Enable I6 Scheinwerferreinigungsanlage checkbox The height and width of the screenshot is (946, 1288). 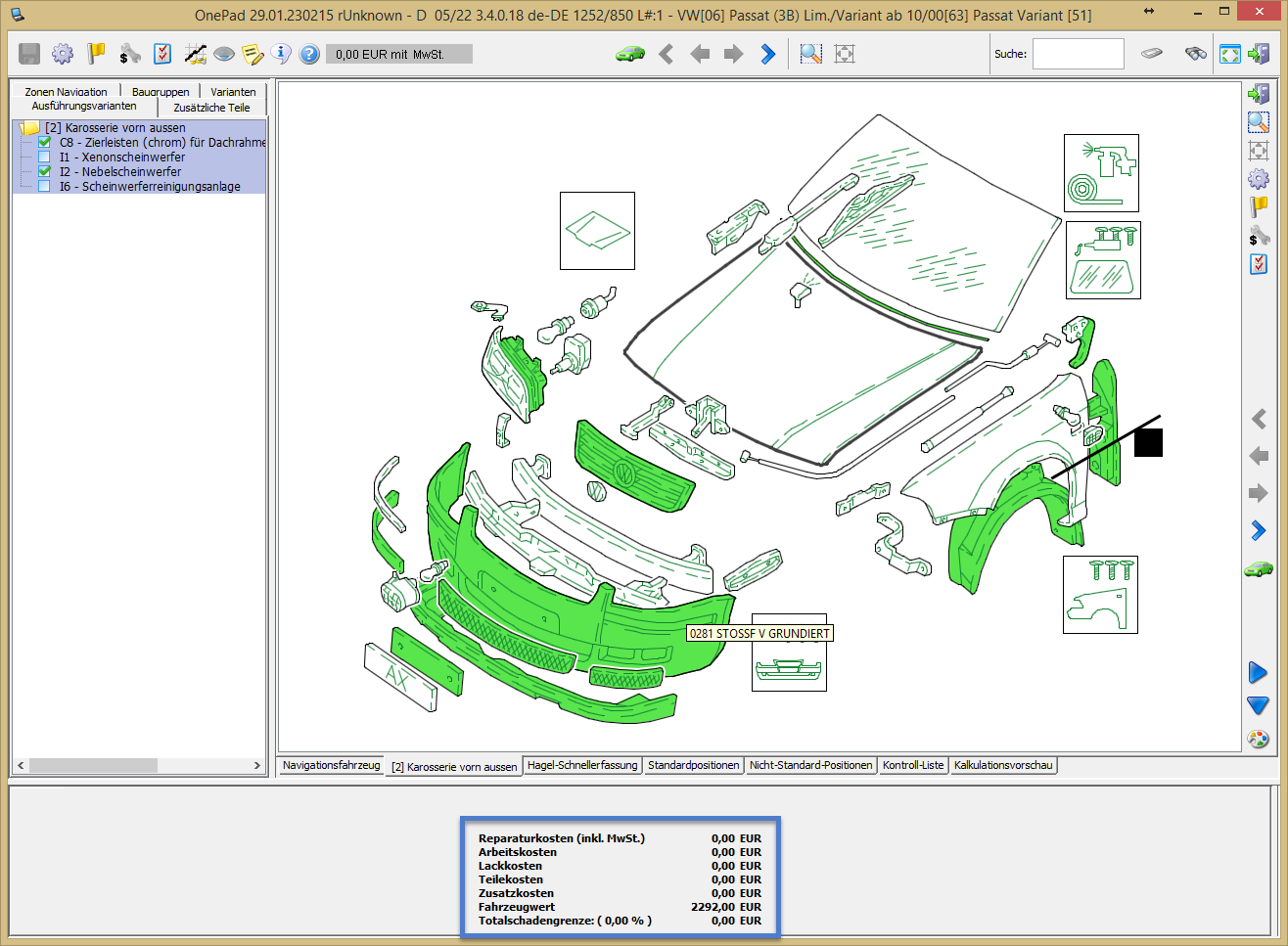click(44, 186)
